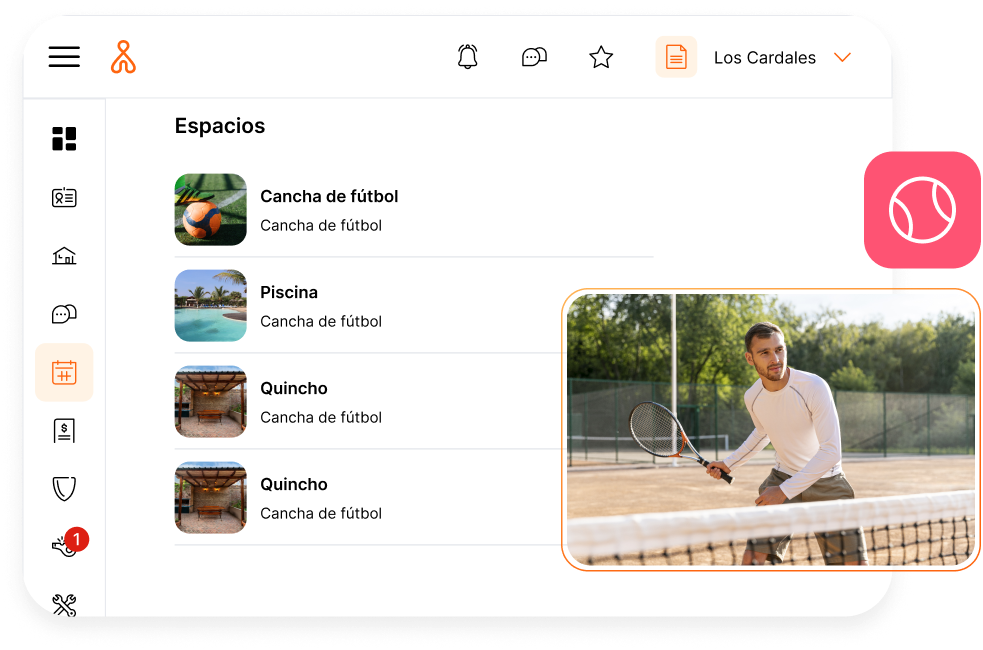Viewport: 983px width, 650px height.
Task: Click the Cancha de fútbol thumbnail
Action: tap(210, 210)
